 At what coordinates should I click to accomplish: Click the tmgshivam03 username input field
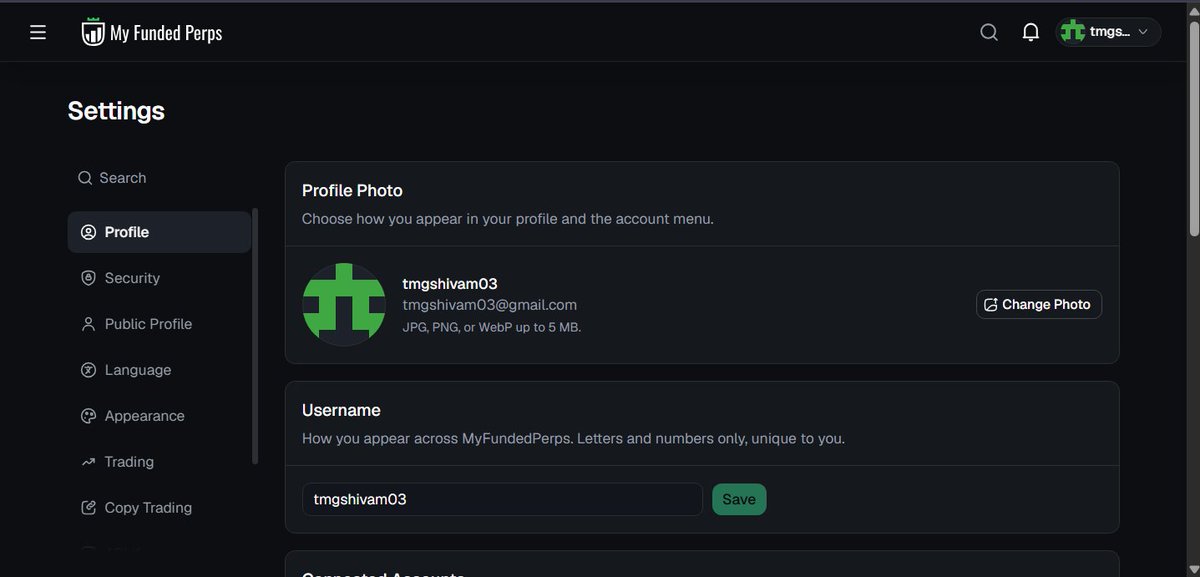click(503, 499)
